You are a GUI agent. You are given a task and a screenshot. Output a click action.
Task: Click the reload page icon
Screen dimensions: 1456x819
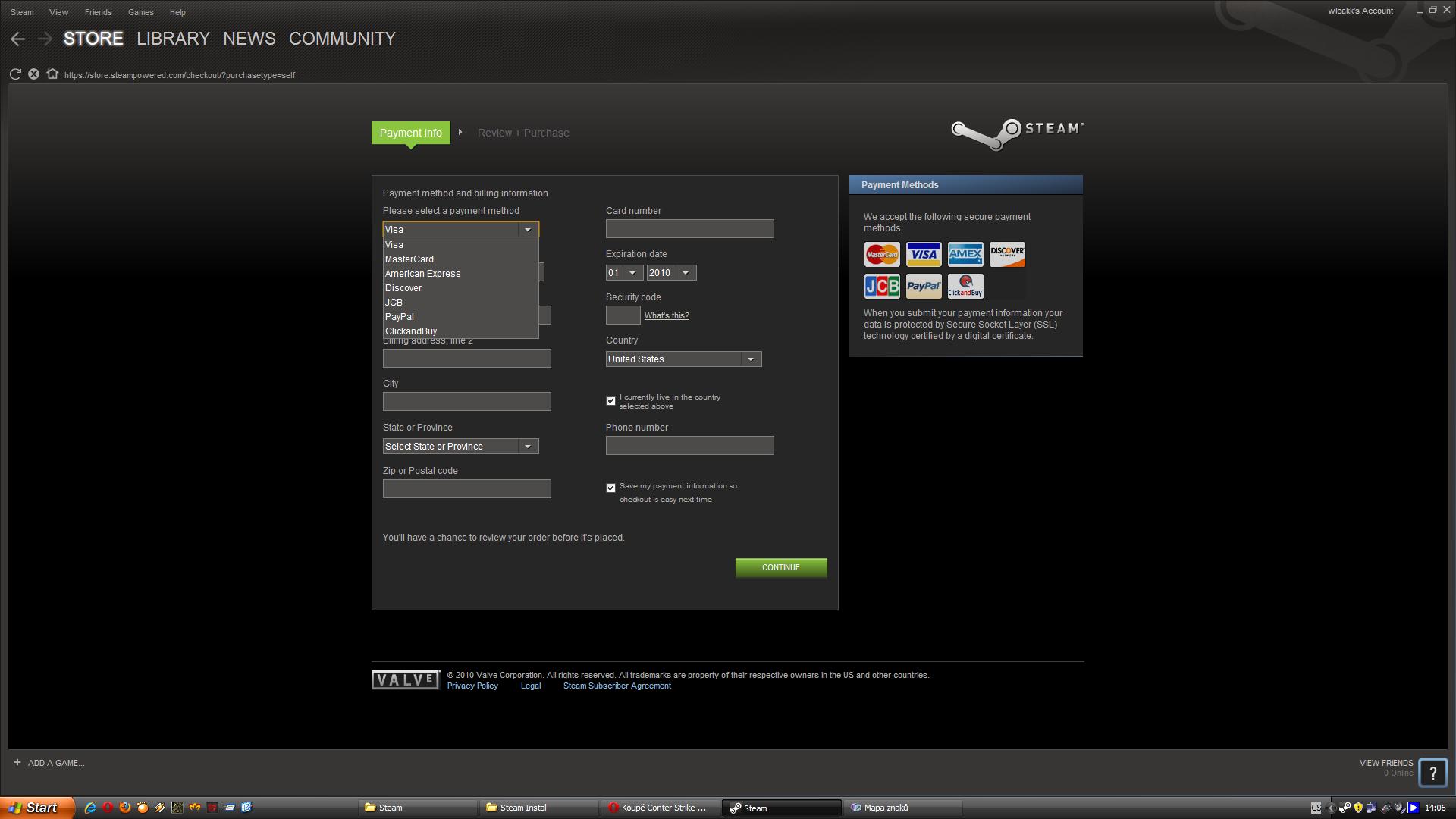15,74
